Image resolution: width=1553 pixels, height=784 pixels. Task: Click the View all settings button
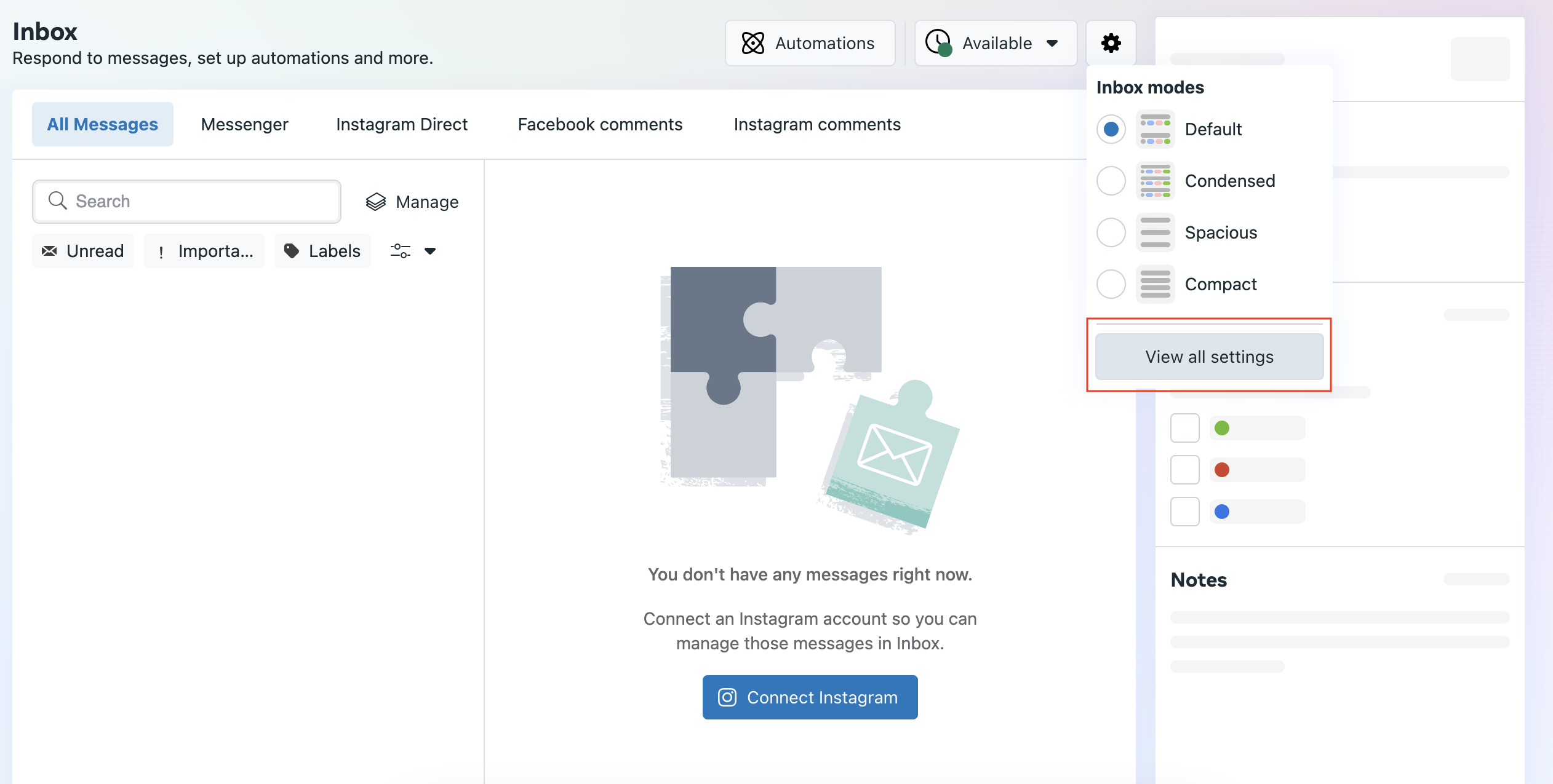[x=1209, y=357]
